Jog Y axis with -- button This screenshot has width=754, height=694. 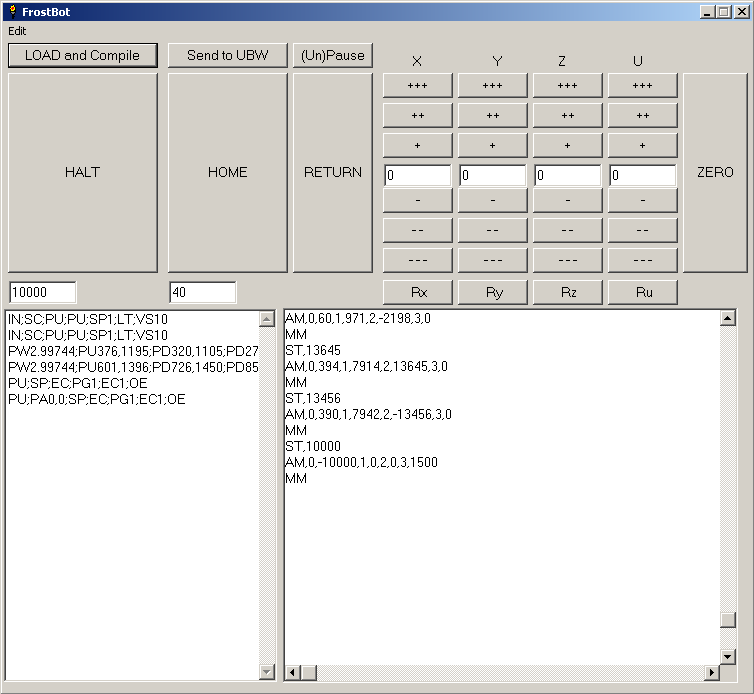pos(492,230)
